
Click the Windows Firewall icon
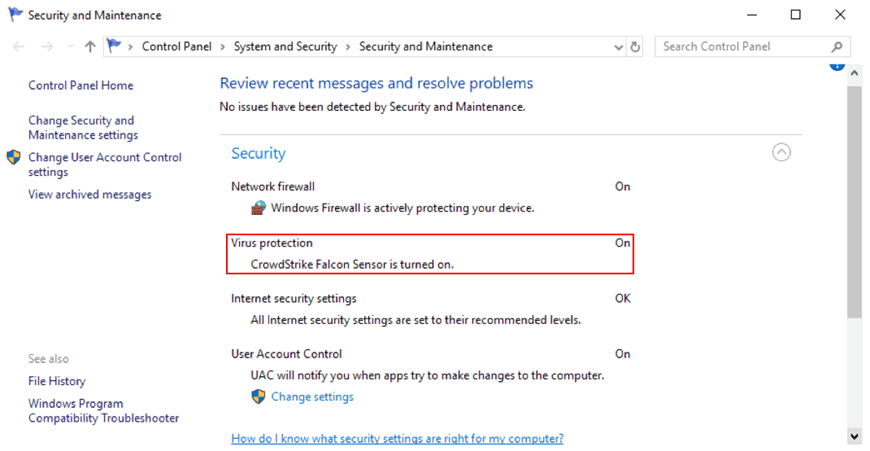coord(259,208)
